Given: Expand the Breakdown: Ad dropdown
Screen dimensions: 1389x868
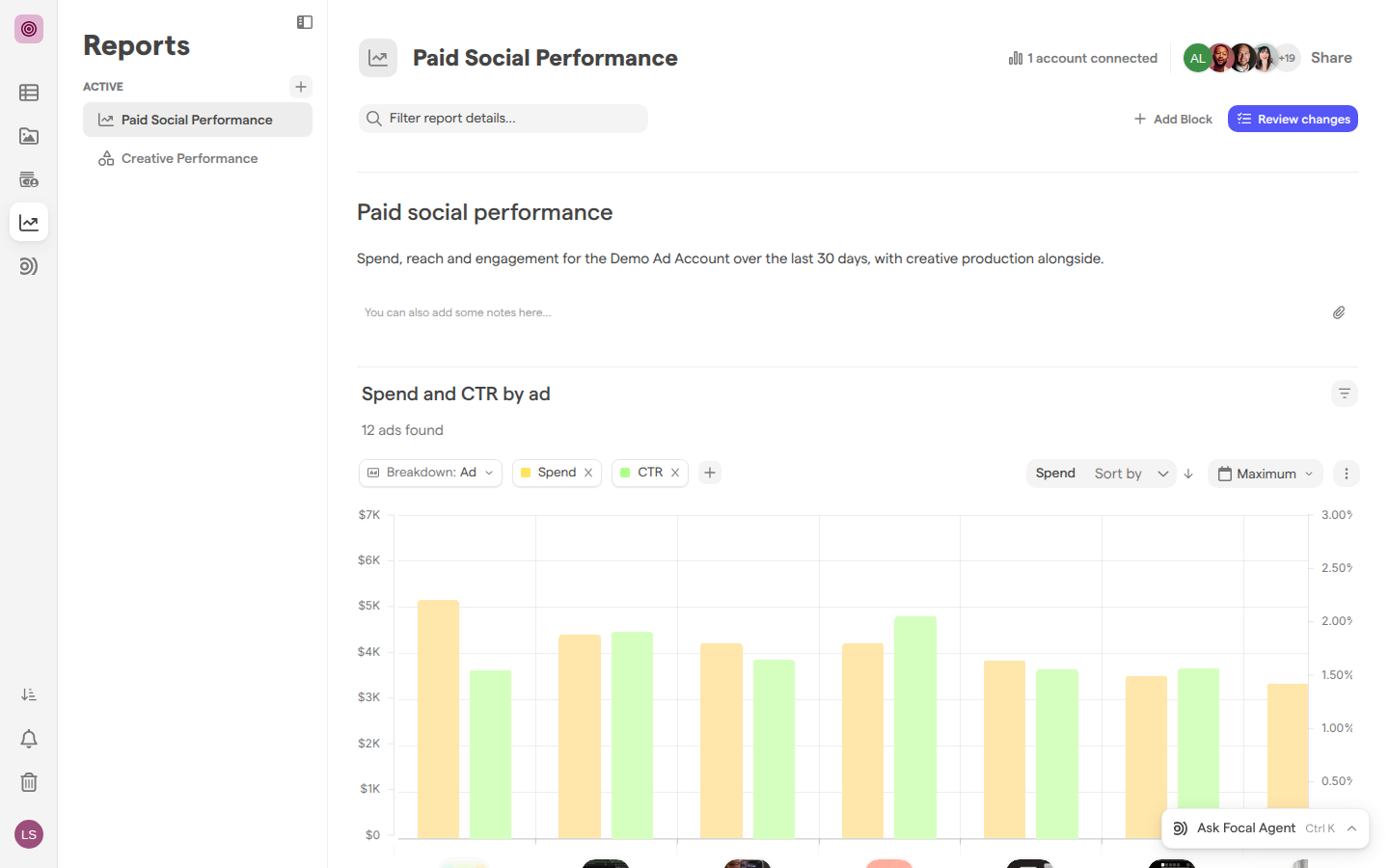Looking at the screenshot, I should click(x=430, y=473).
